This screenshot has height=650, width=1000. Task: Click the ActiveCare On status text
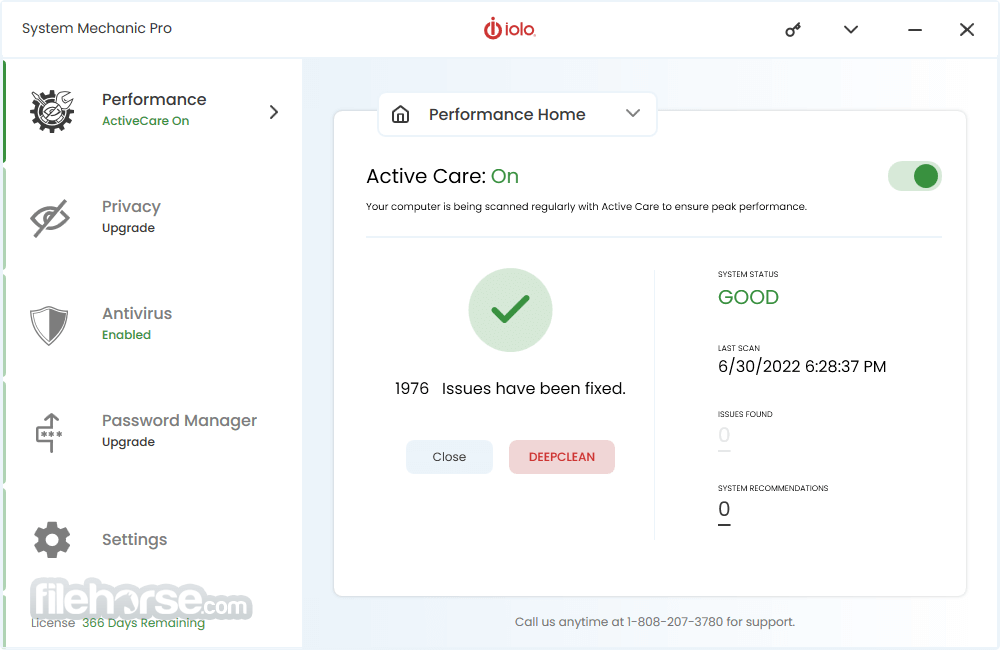pyautogui.click(x=145, y=121)
